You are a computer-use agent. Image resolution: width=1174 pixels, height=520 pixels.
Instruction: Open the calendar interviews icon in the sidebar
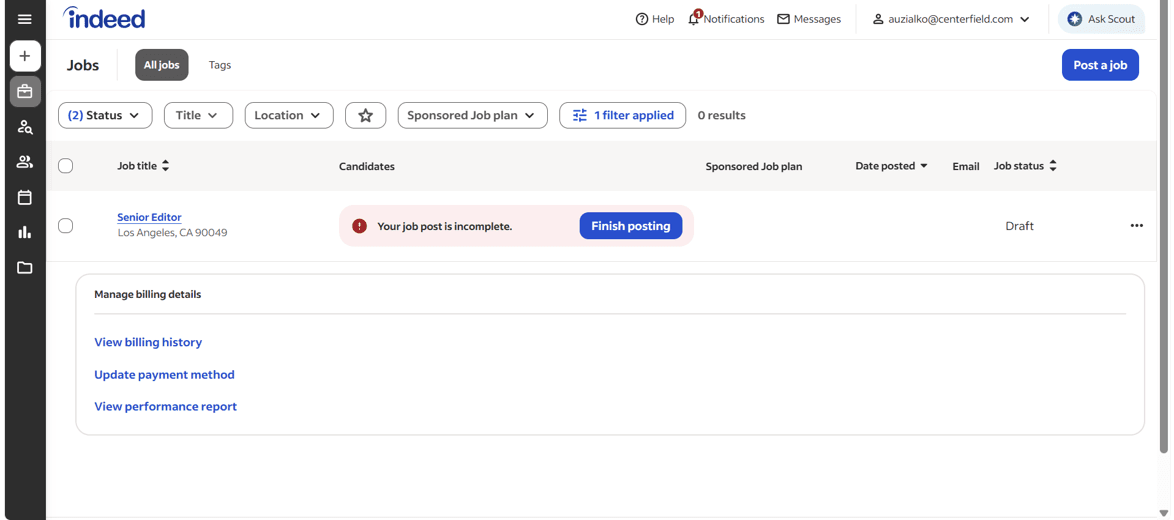25,198
